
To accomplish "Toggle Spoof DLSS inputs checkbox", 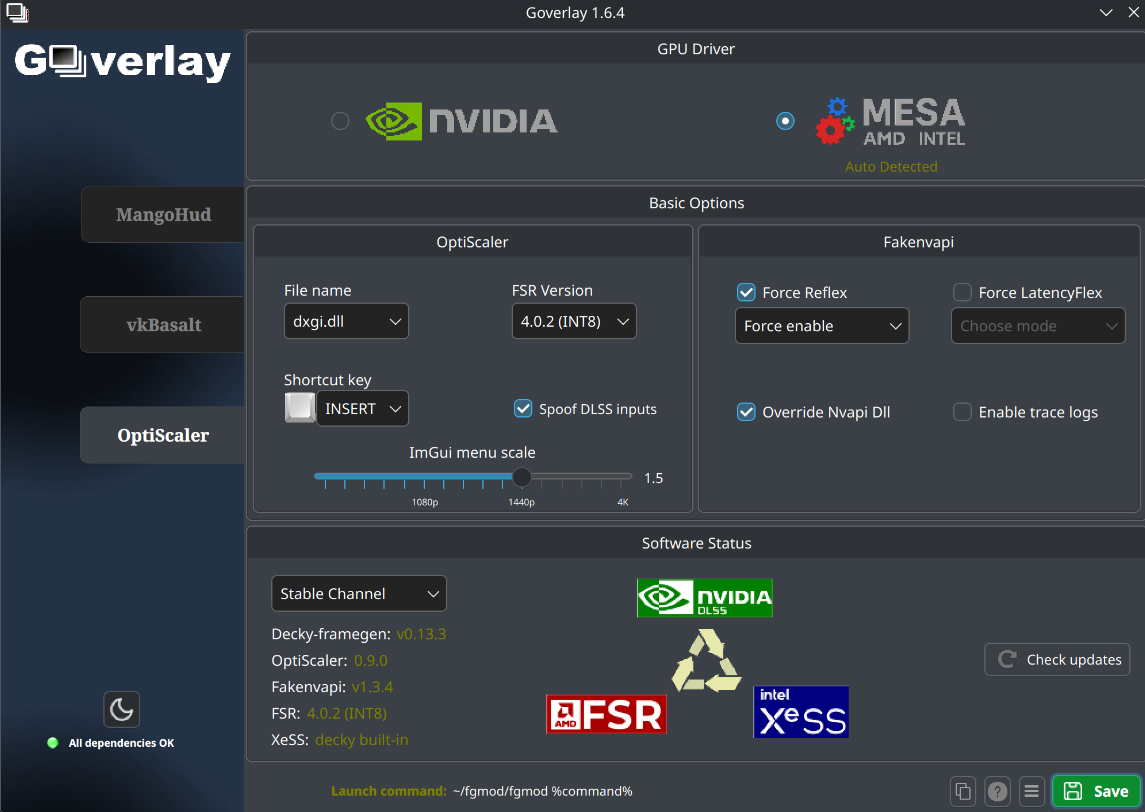I will [523, 408].
